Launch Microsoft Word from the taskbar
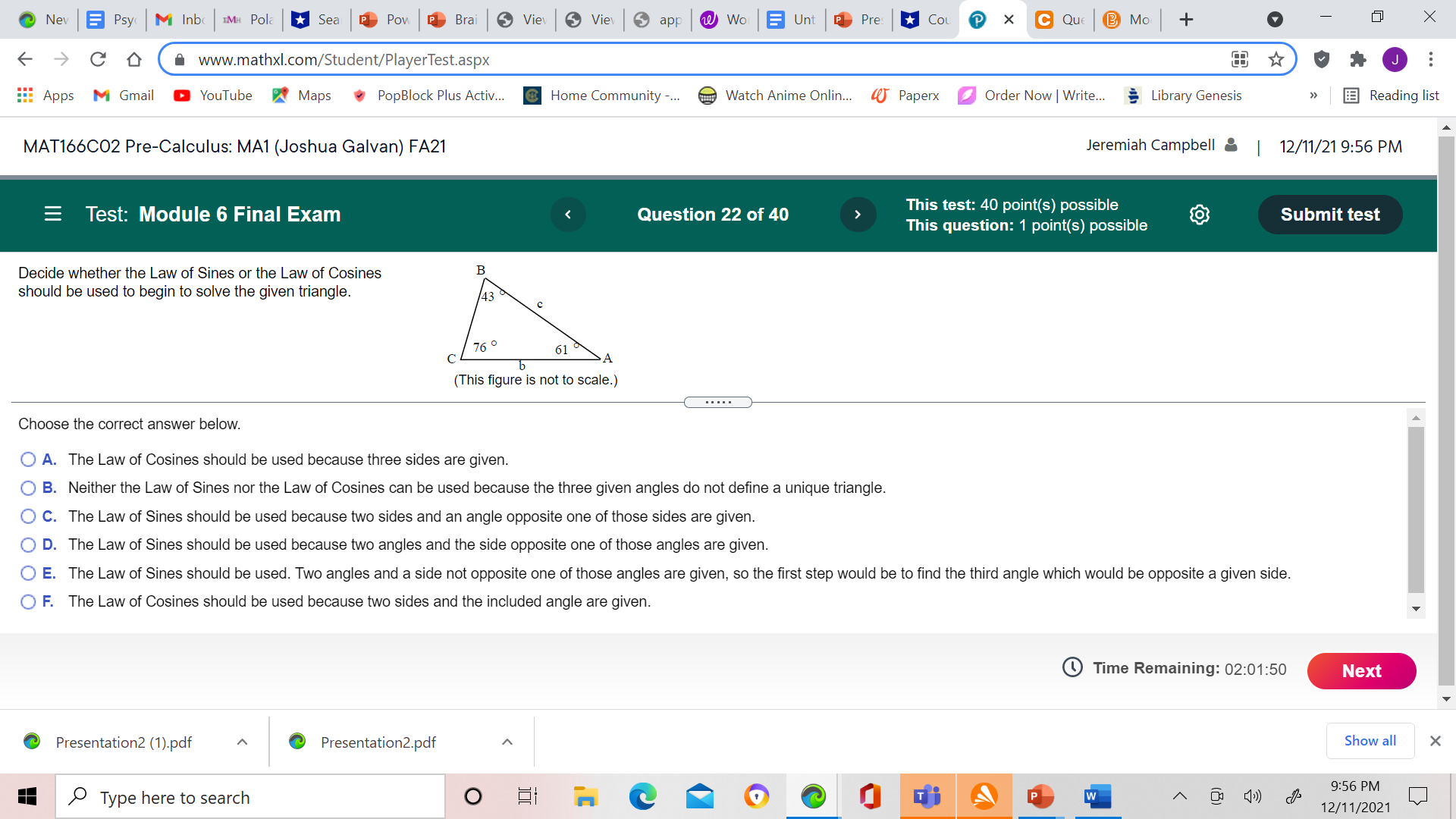This screenshot has width=1456, height=819. coord(1097,796)
